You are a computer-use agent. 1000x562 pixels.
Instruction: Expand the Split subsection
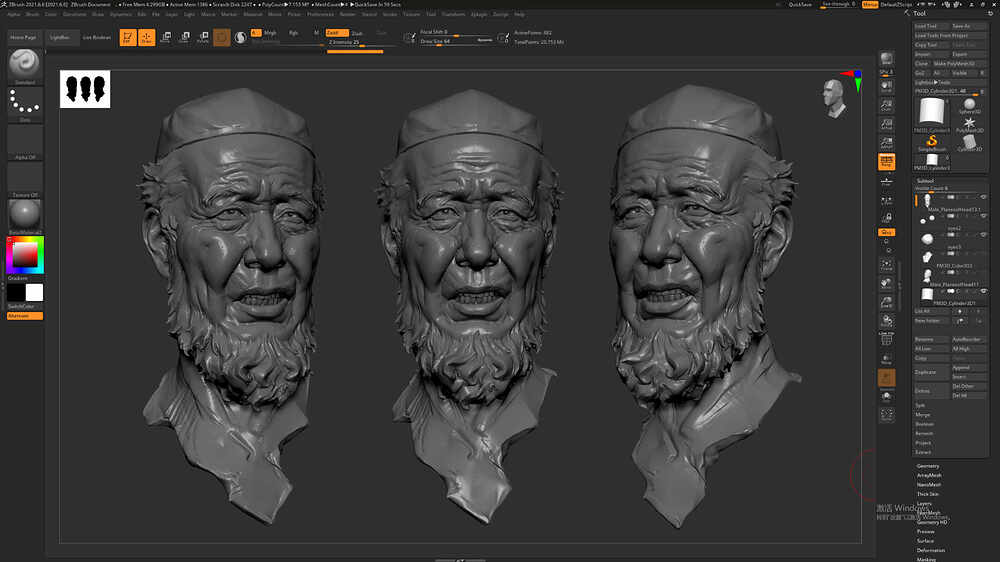920,406
